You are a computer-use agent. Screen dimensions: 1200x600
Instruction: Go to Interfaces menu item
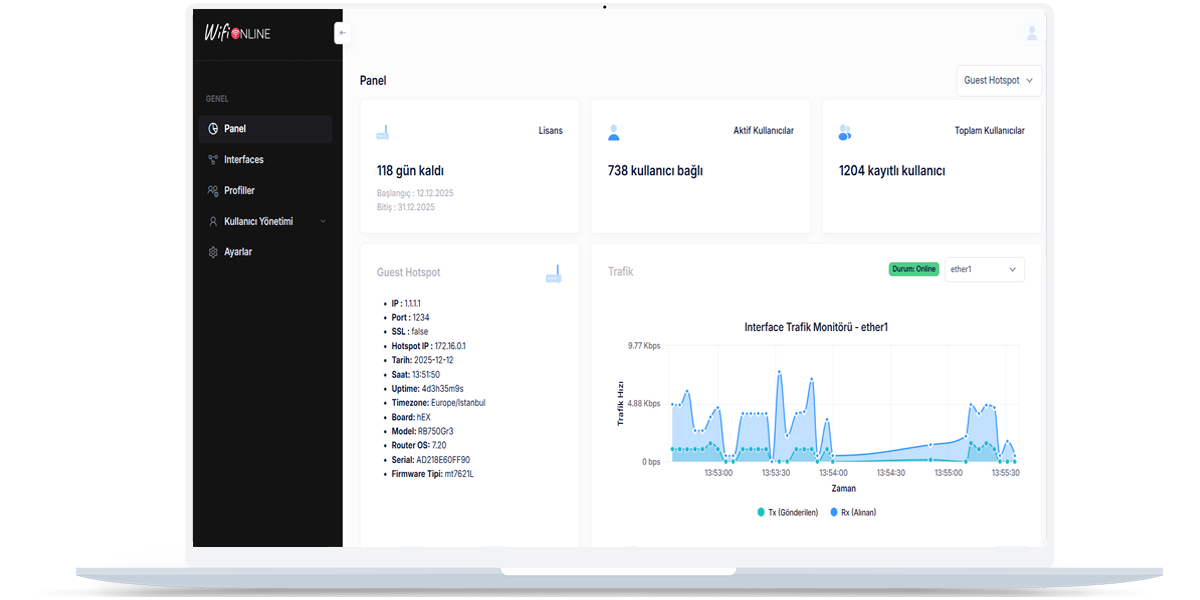tap(244, 160)
